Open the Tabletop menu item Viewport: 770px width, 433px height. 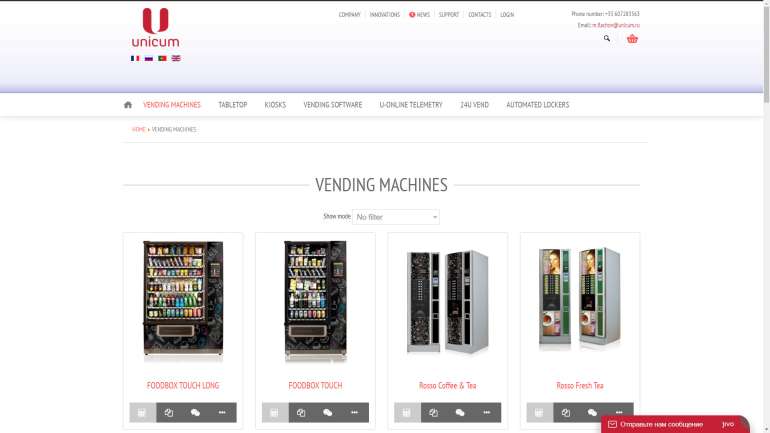click(233, 105)
